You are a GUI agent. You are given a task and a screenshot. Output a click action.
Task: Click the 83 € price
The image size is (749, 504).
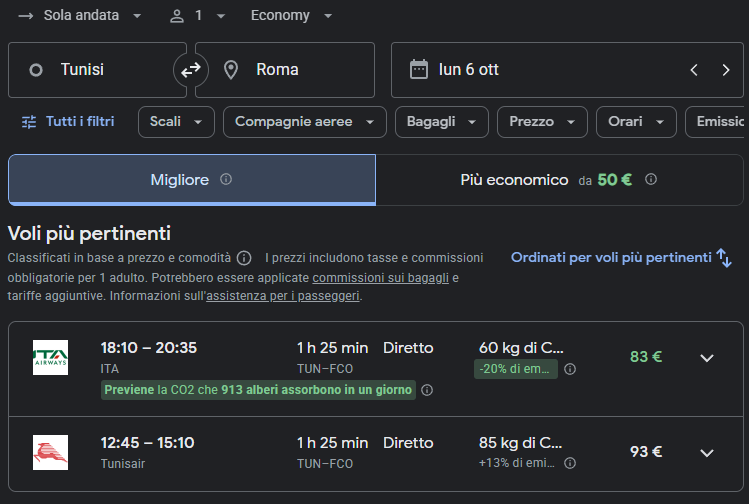[x=646, y=357]
